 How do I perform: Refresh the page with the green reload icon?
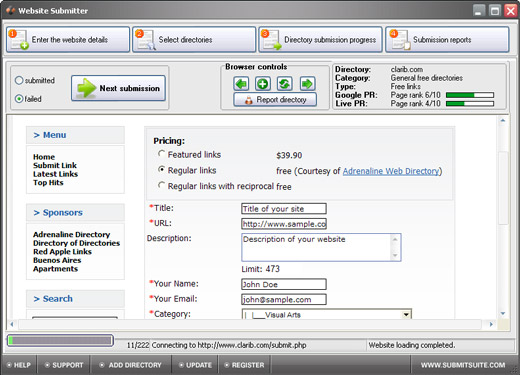pyautogui.click(x=285, y=84)
